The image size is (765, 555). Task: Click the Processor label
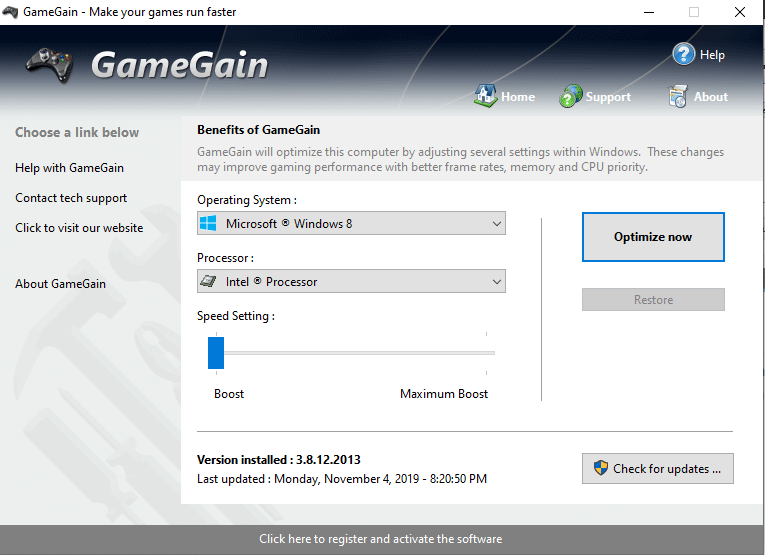coord(225,258)
